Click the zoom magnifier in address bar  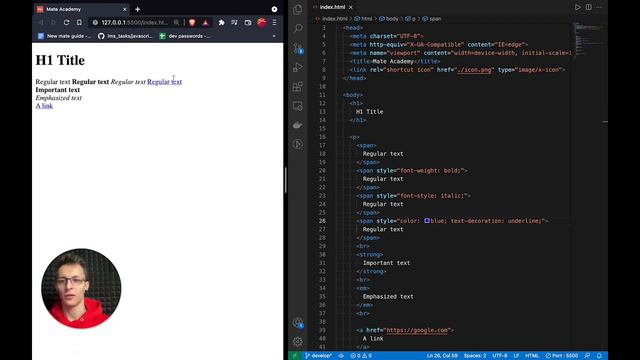click(x=176, y=22)
